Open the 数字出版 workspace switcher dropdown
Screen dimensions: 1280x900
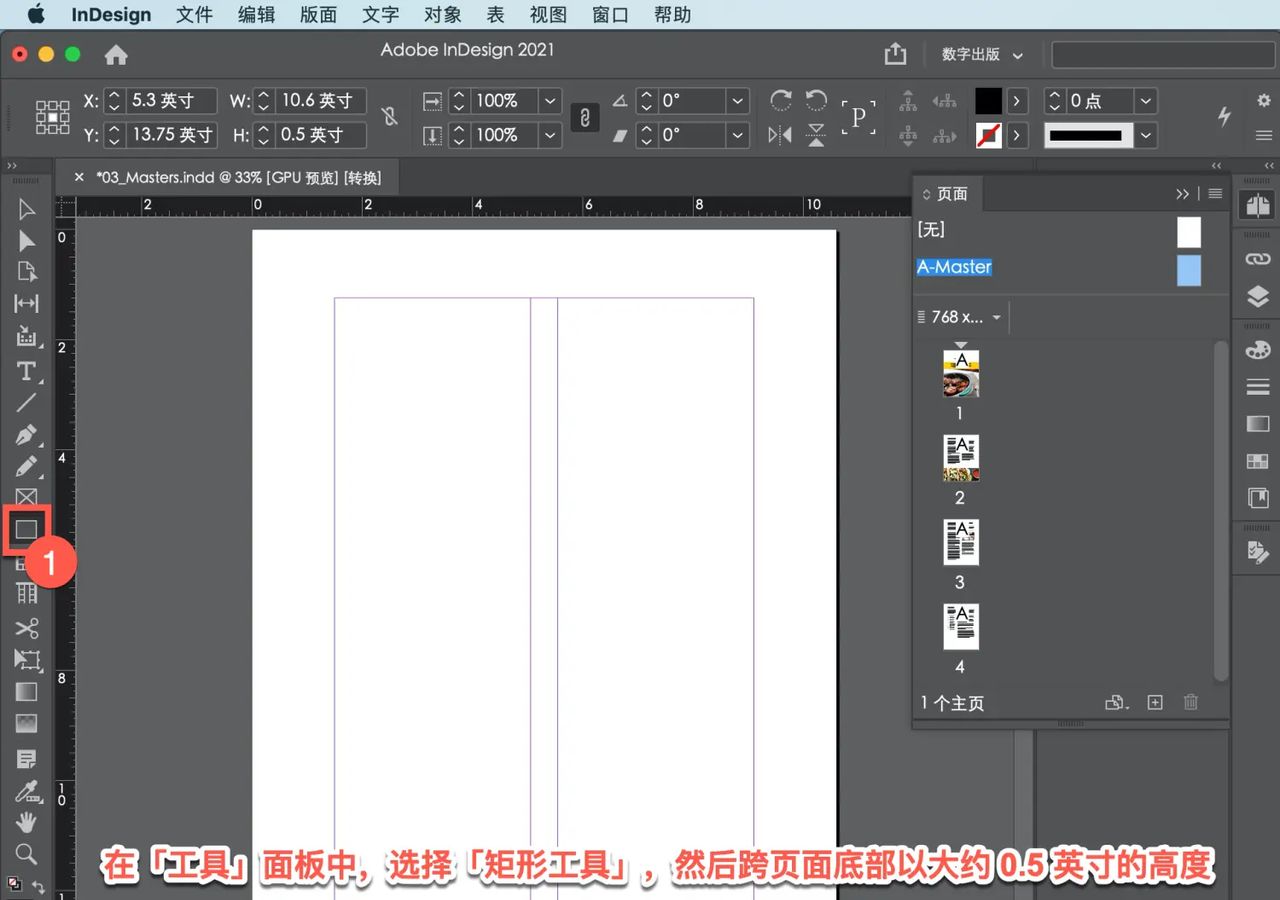pos(980,55)
